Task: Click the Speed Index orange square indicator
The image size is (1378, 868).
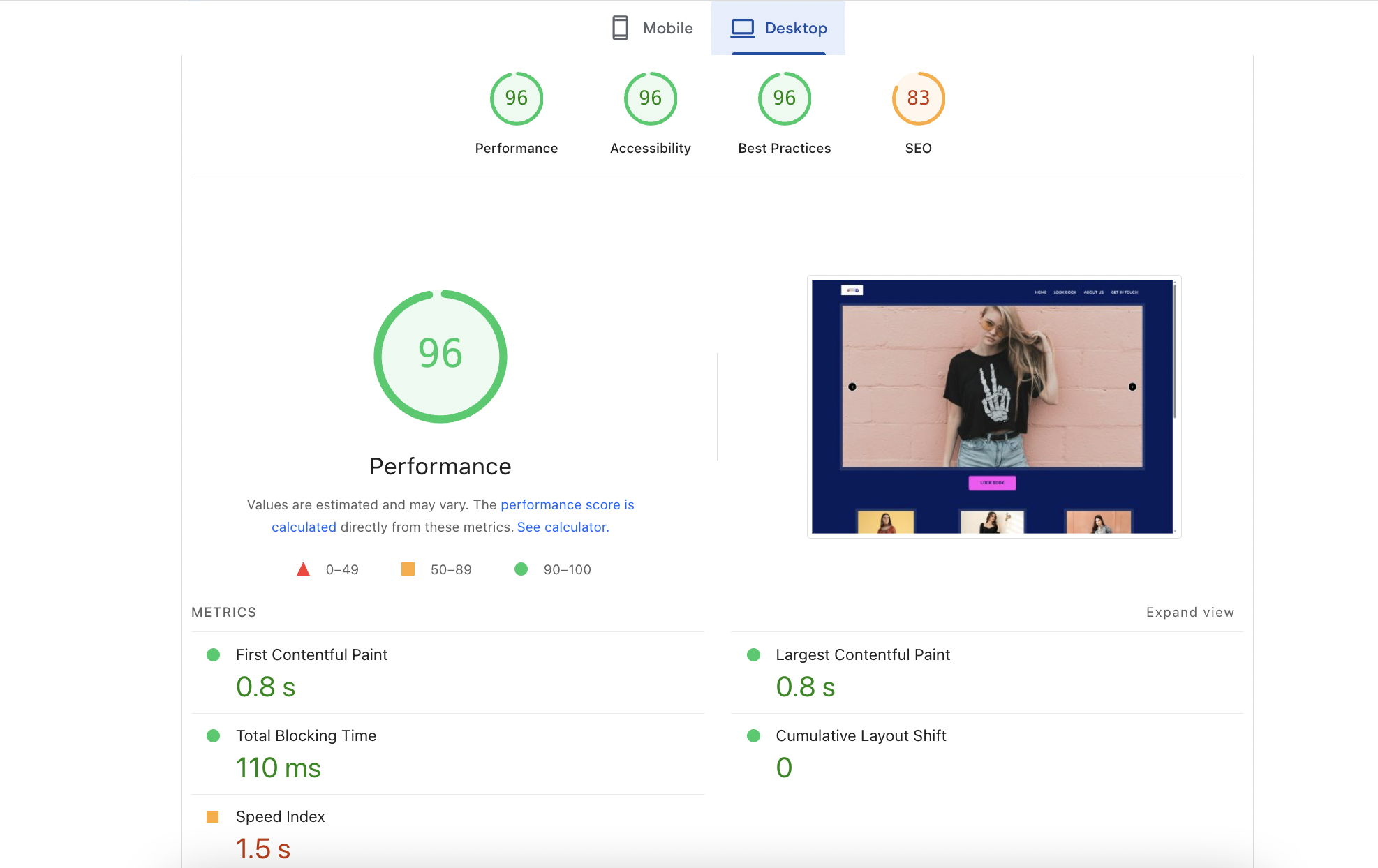Action: coord(213,816)
